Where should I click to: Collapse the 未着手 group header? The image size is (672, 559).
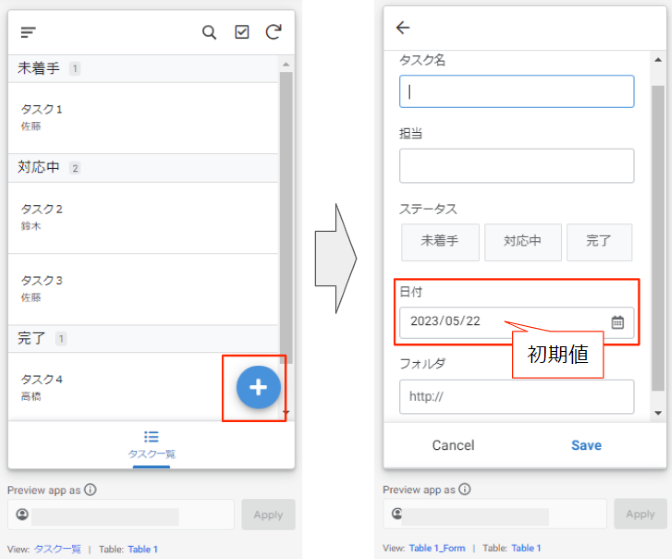(x=143, y=69)
